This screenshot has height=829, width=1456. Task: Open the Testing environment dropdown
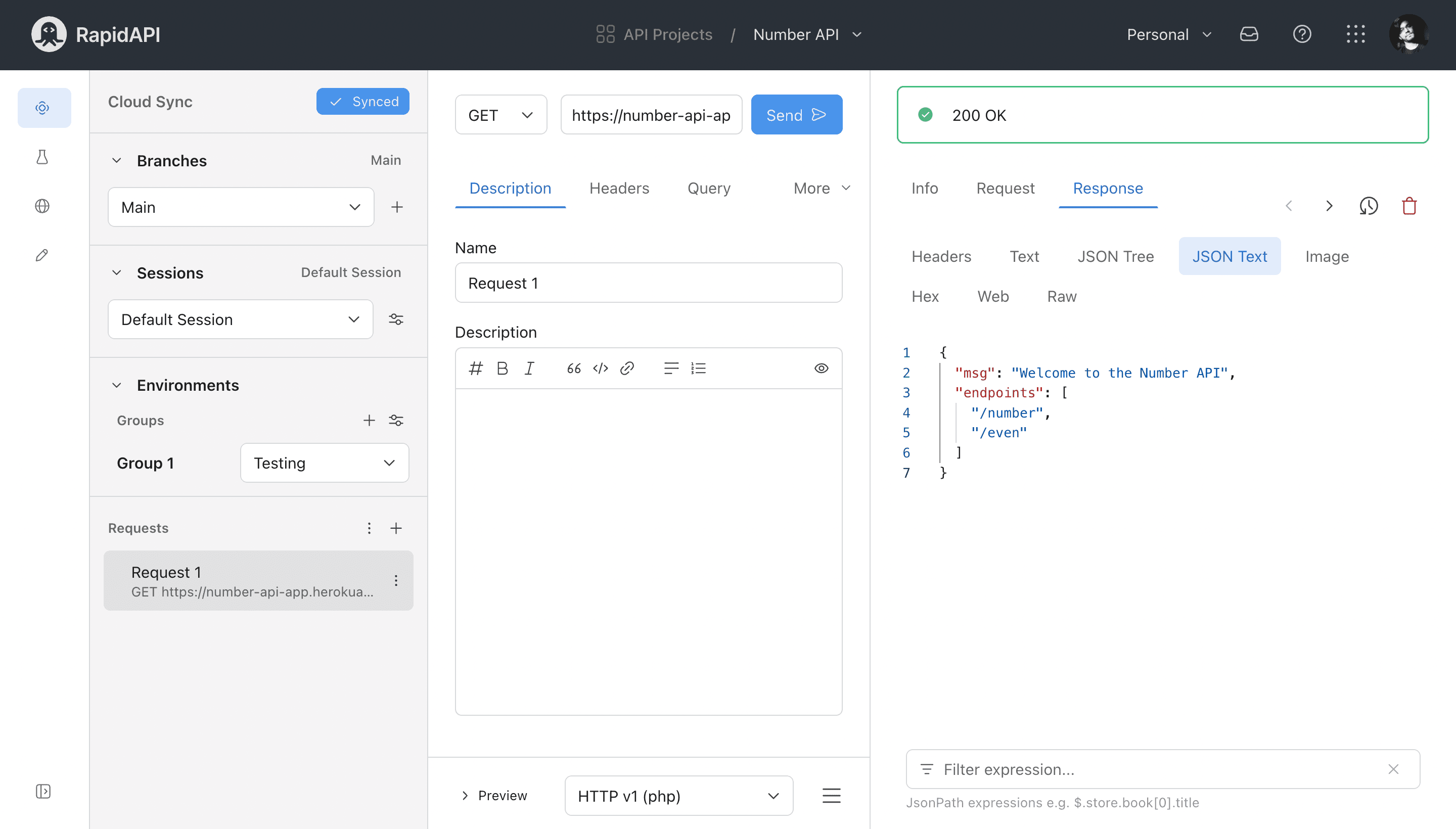click(325, 463)
